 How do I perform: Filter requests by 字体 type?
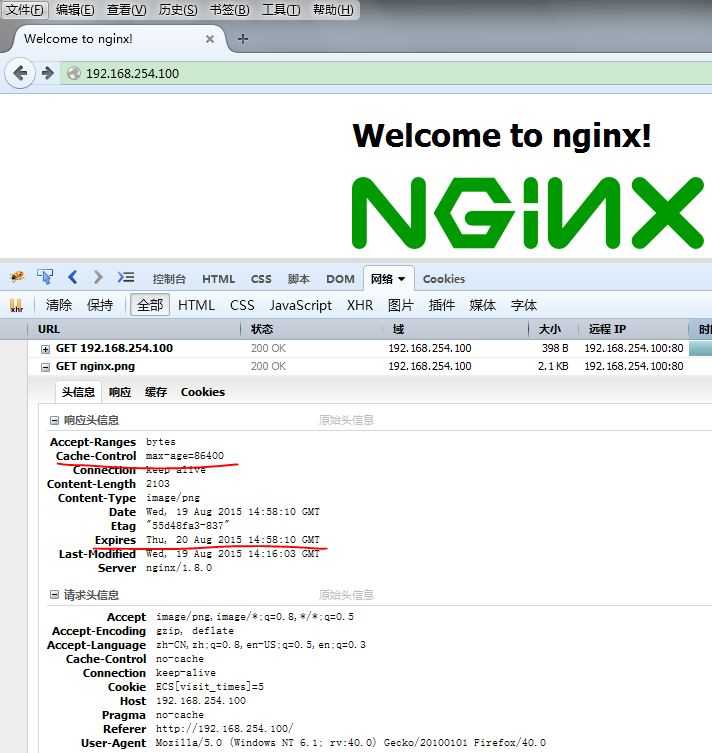tap(523, 305)
